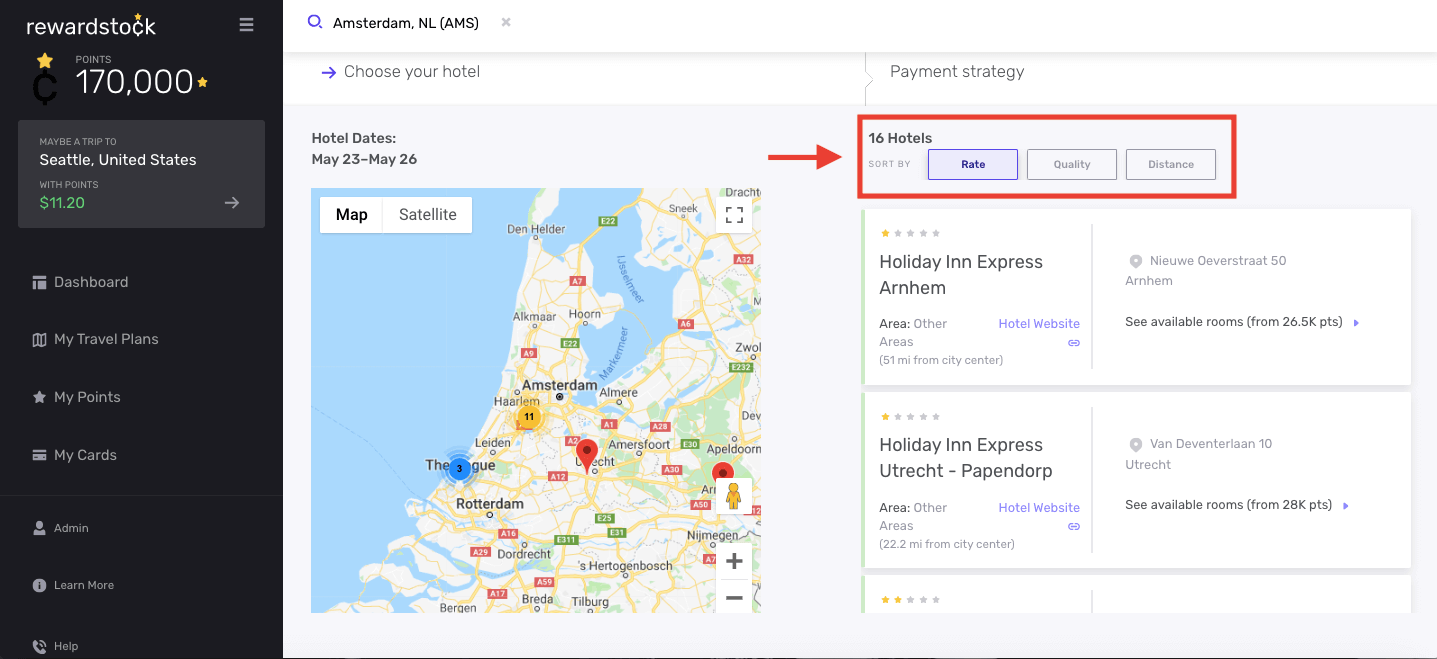Sort hotels by Rate
The width and height of the screenshot is (1437, 659).
pyautogui.click(x=973, y=164)
